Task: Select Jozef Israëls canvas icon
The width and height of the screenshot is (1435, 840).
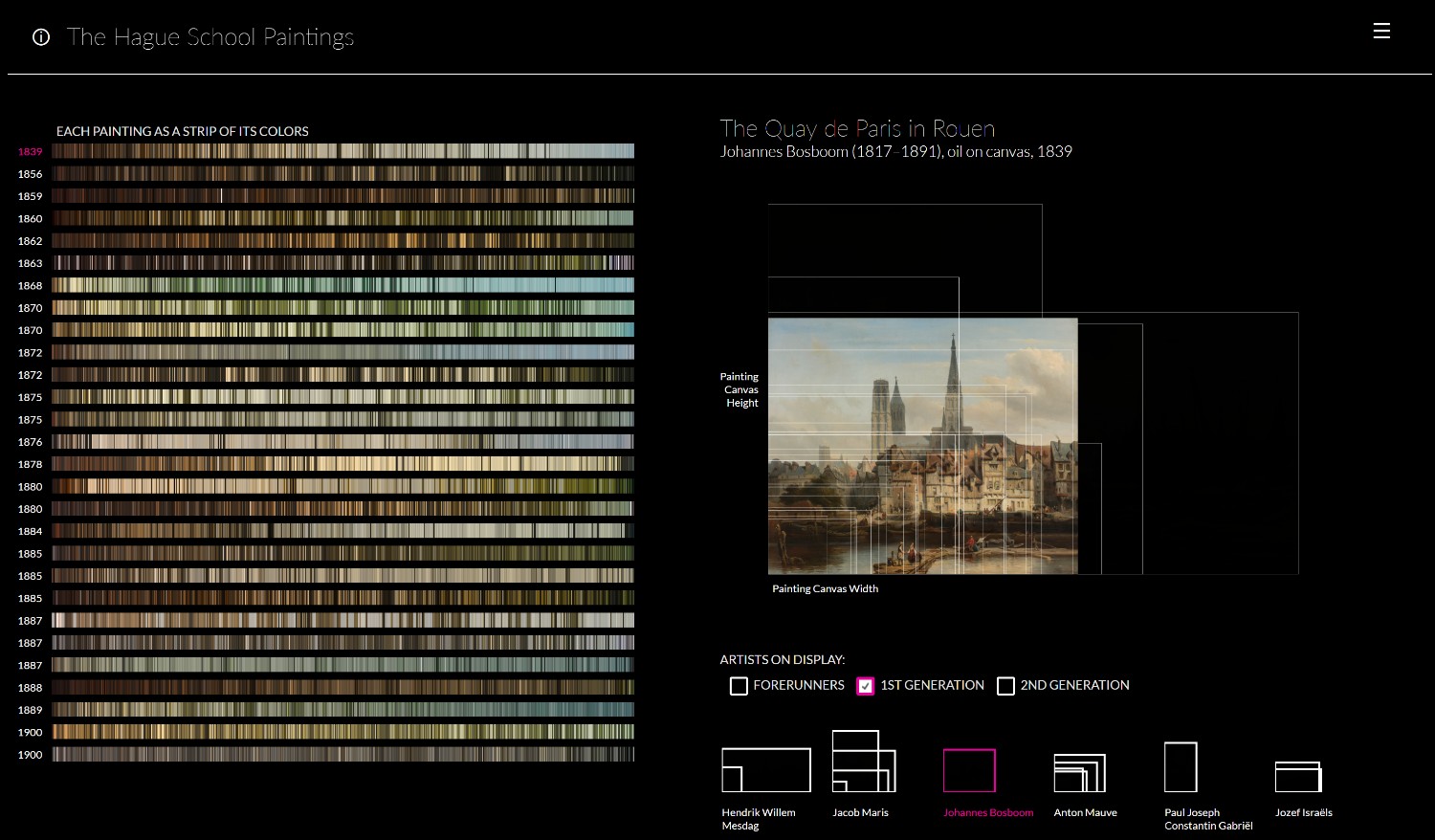Action: 1298,777
